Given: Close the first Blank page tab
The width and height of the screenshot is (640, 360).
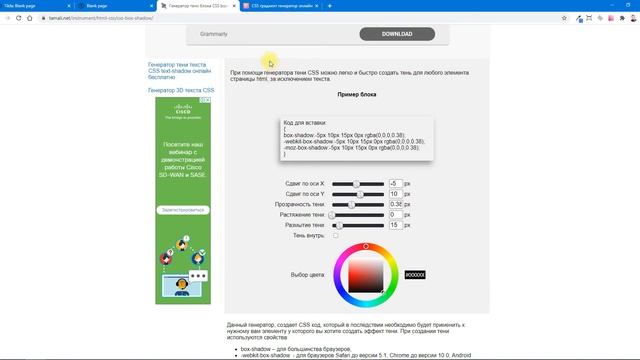Looking at the screenshot, I should [x=69, y=6].
